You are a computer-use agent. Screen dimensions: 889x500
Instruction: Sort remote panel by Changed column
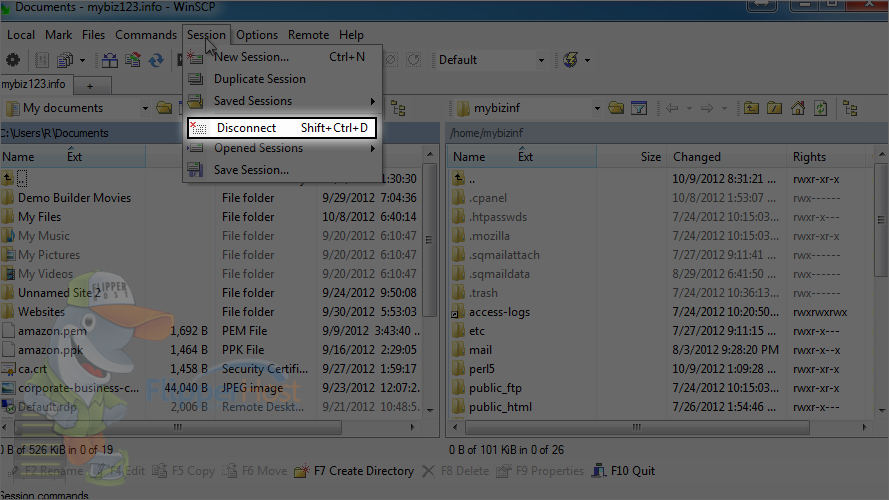[726, 156]
